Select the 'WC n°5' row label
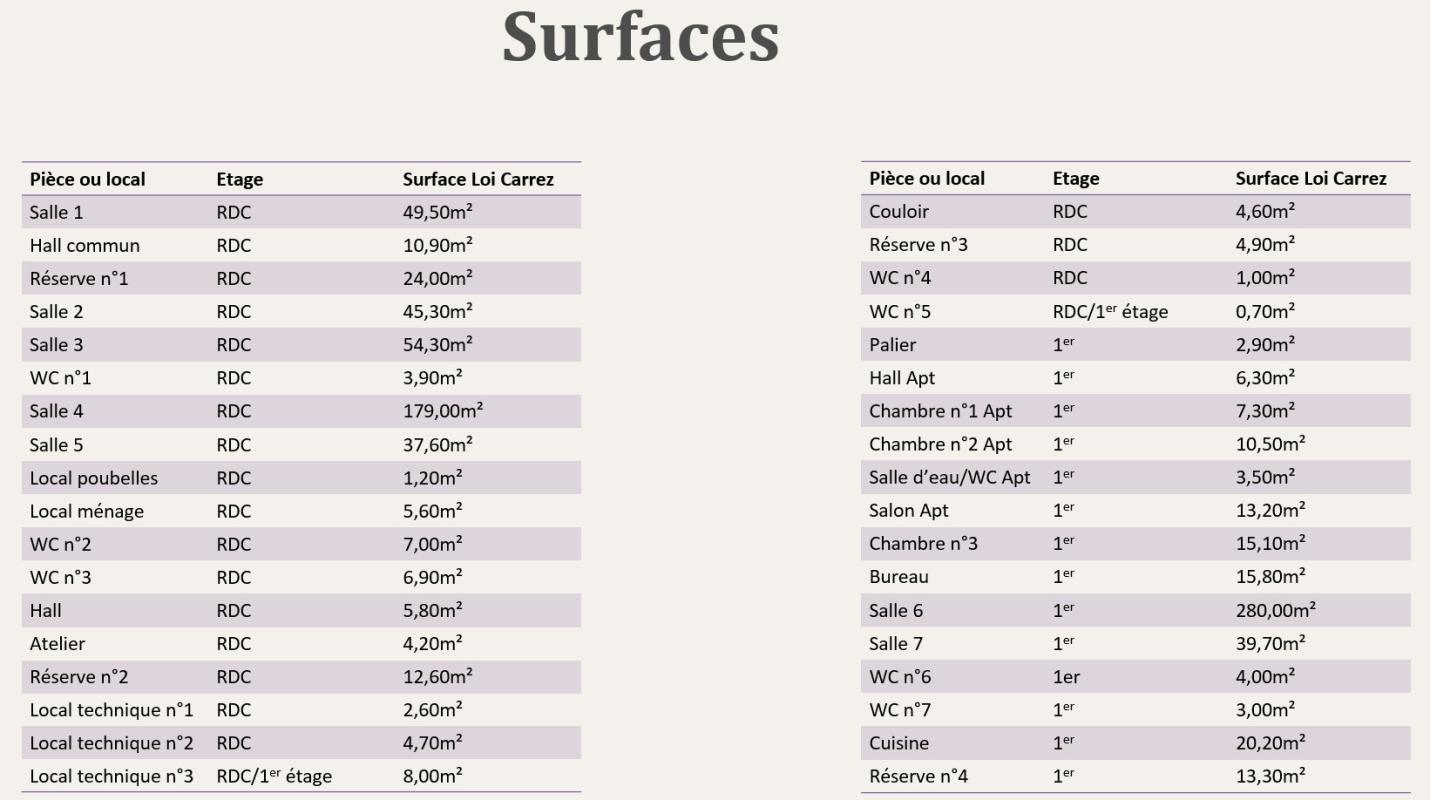 click(x=900, y=312)
